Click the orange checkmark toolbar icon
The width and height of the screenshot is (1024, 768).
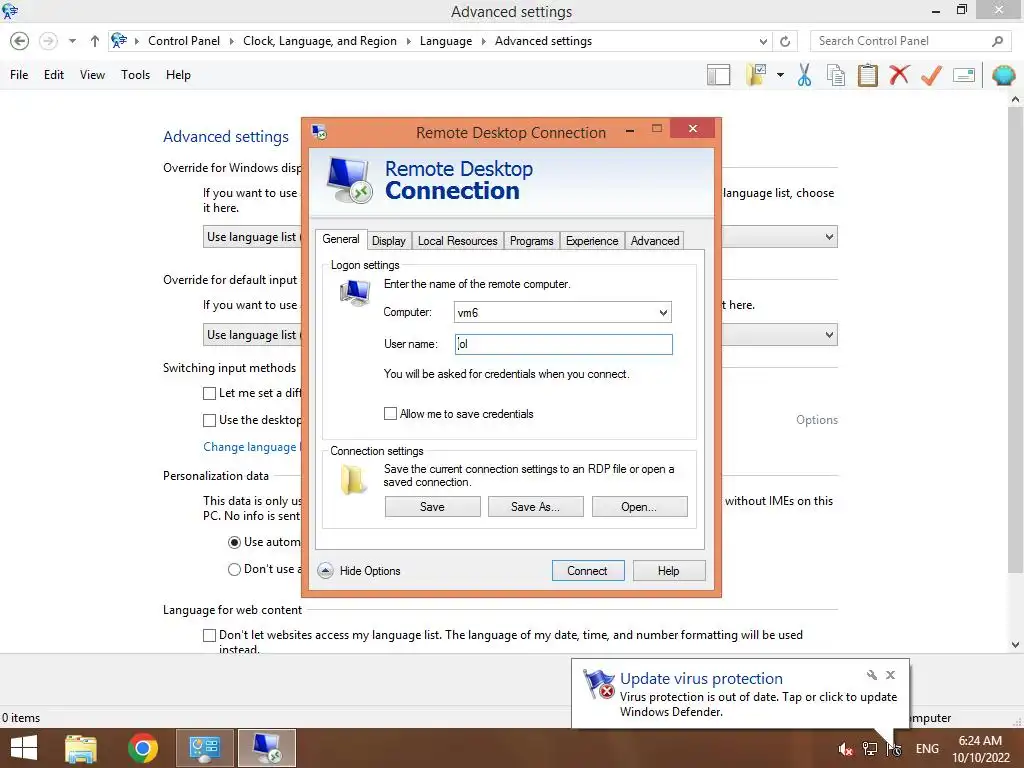click(931, 75)
